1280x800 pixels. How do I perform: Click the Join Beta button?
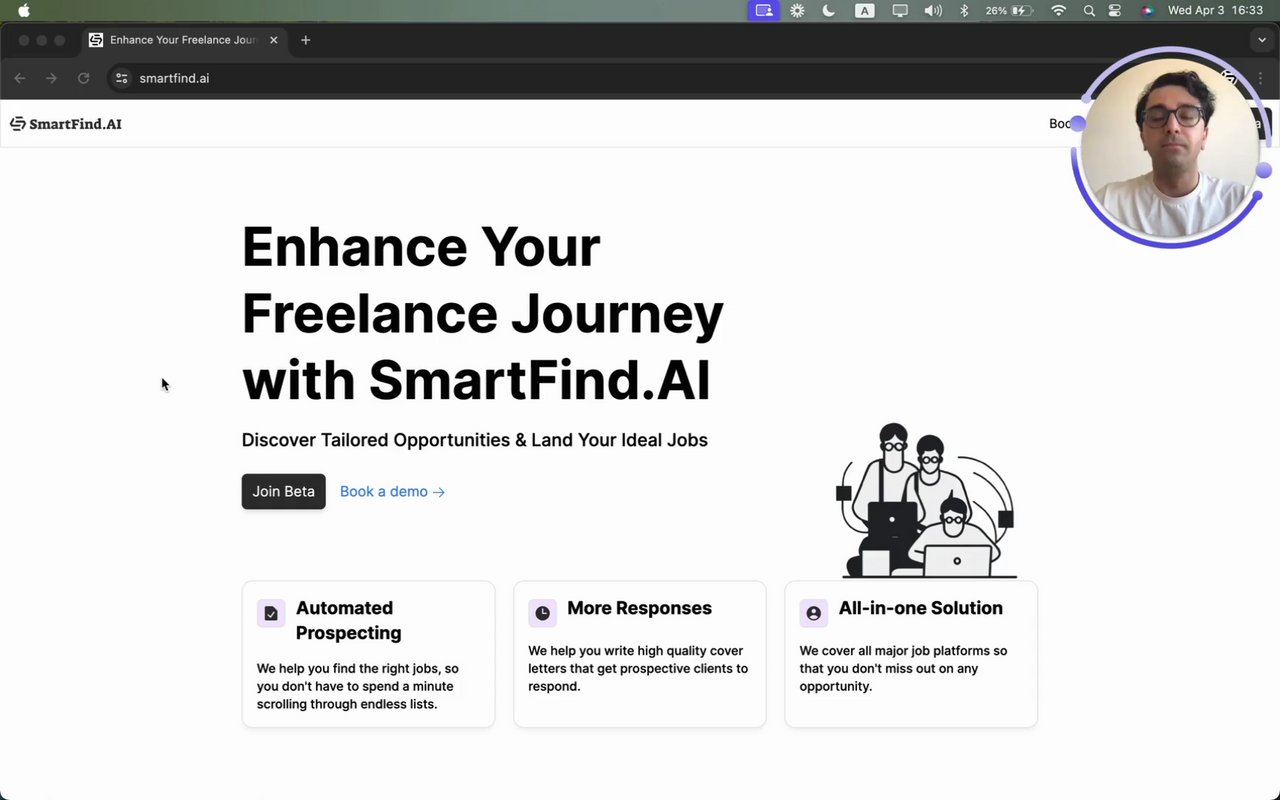tap(283, 491)
